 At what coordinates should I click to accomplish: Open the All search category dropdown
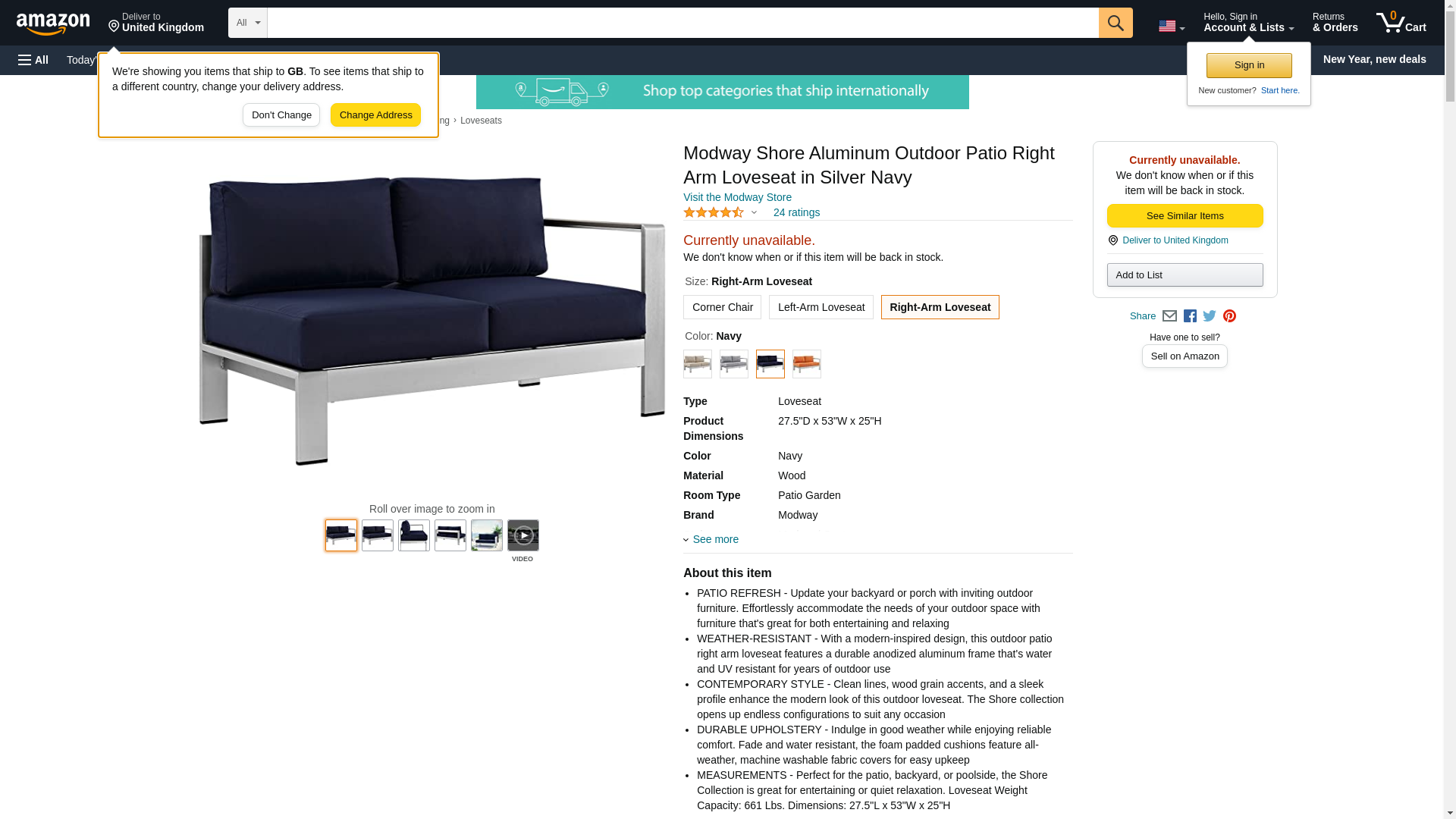tap(247, 23)
